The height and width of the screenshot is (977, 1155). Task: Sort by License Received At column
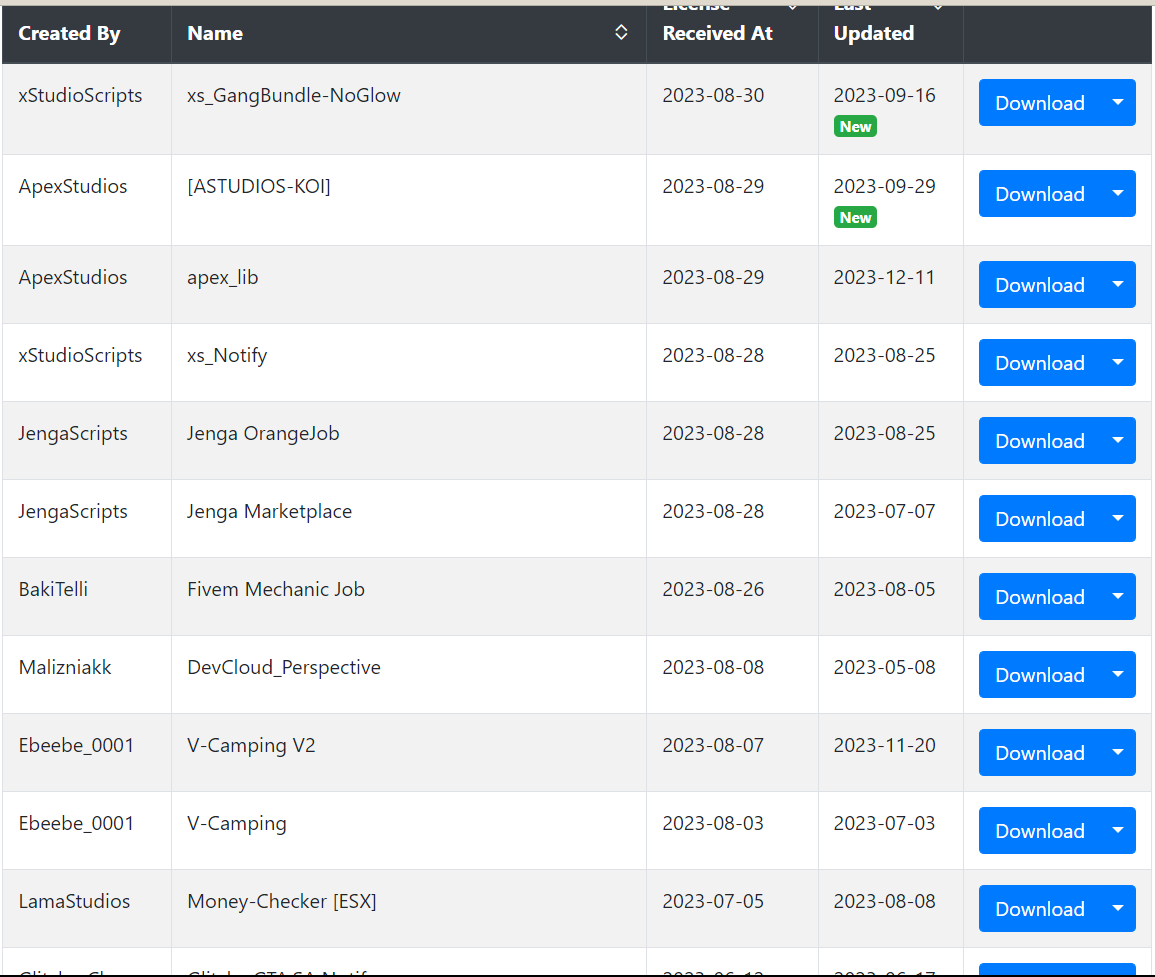[x=793, y=7]
